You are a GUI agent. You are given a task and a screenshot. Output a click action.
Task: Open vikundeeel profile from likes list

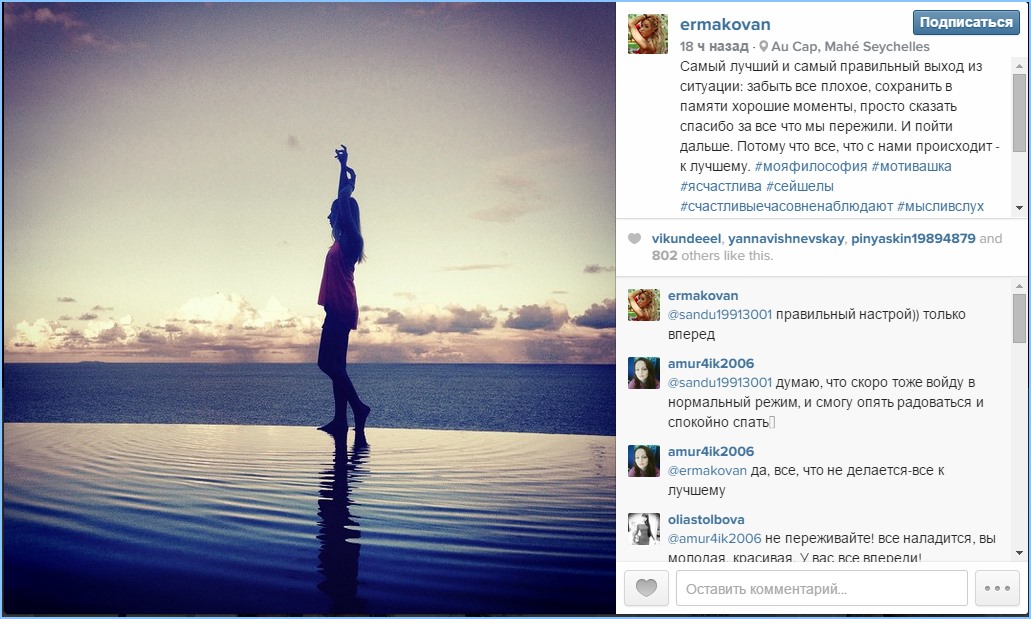coord(686,239)
